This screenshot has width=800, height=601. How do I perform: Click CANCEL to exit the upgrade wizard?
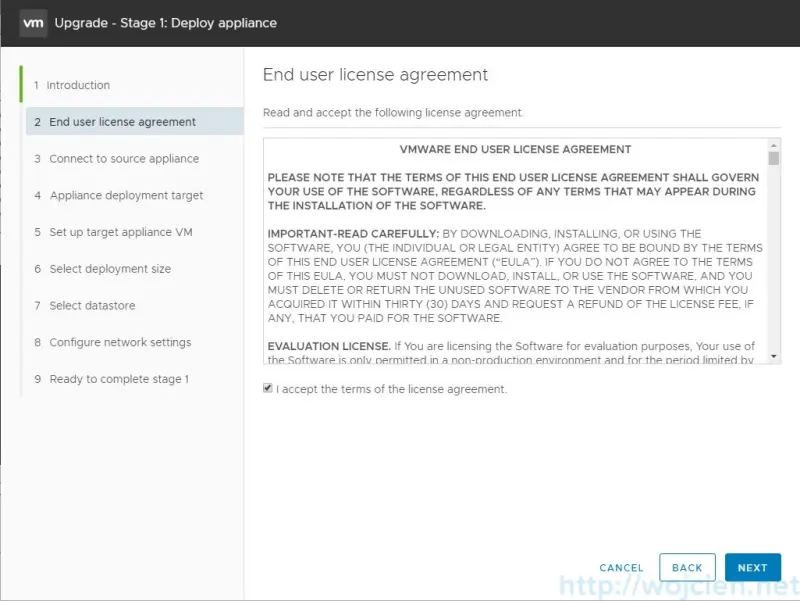coord(620,566)
